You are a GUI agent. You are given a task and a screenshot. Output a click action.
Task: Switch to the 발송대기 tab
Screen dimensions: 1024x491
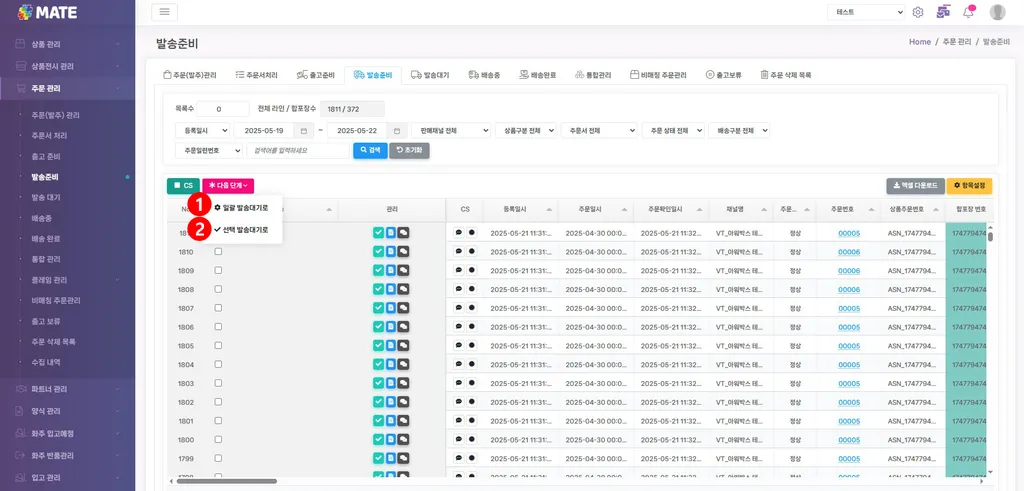click(431, 75)
